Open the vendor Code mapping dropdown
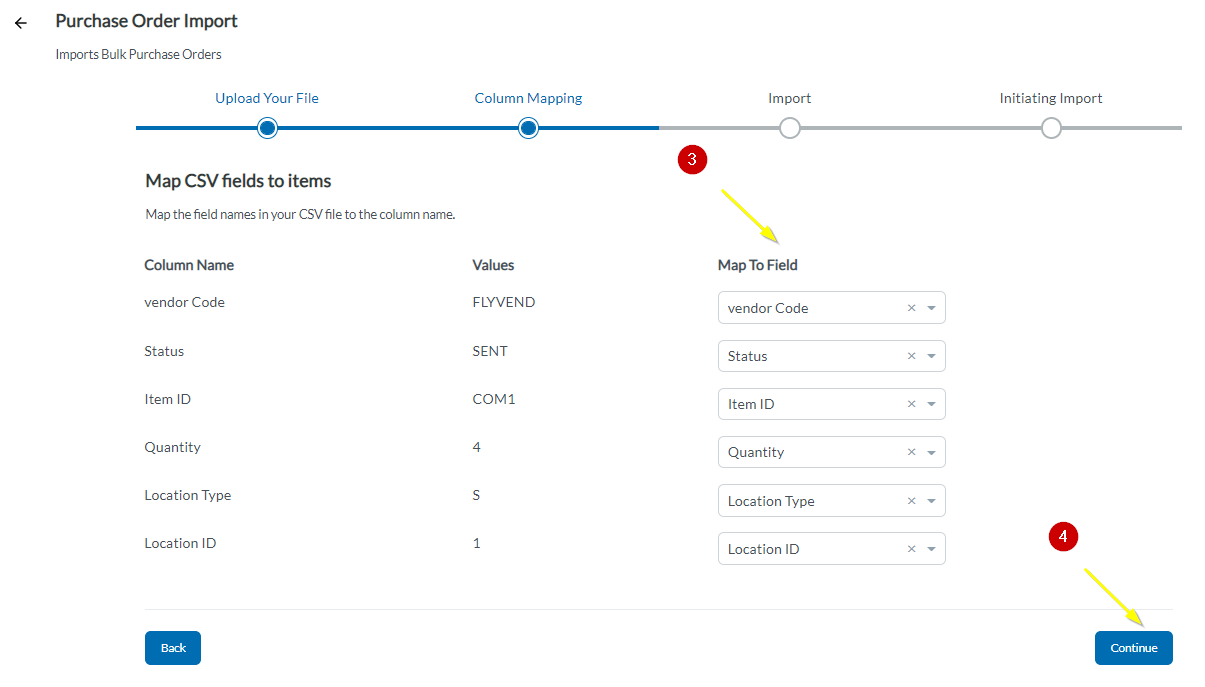The height and width of the screenshot is (687, 1205). tap(931, 307)
